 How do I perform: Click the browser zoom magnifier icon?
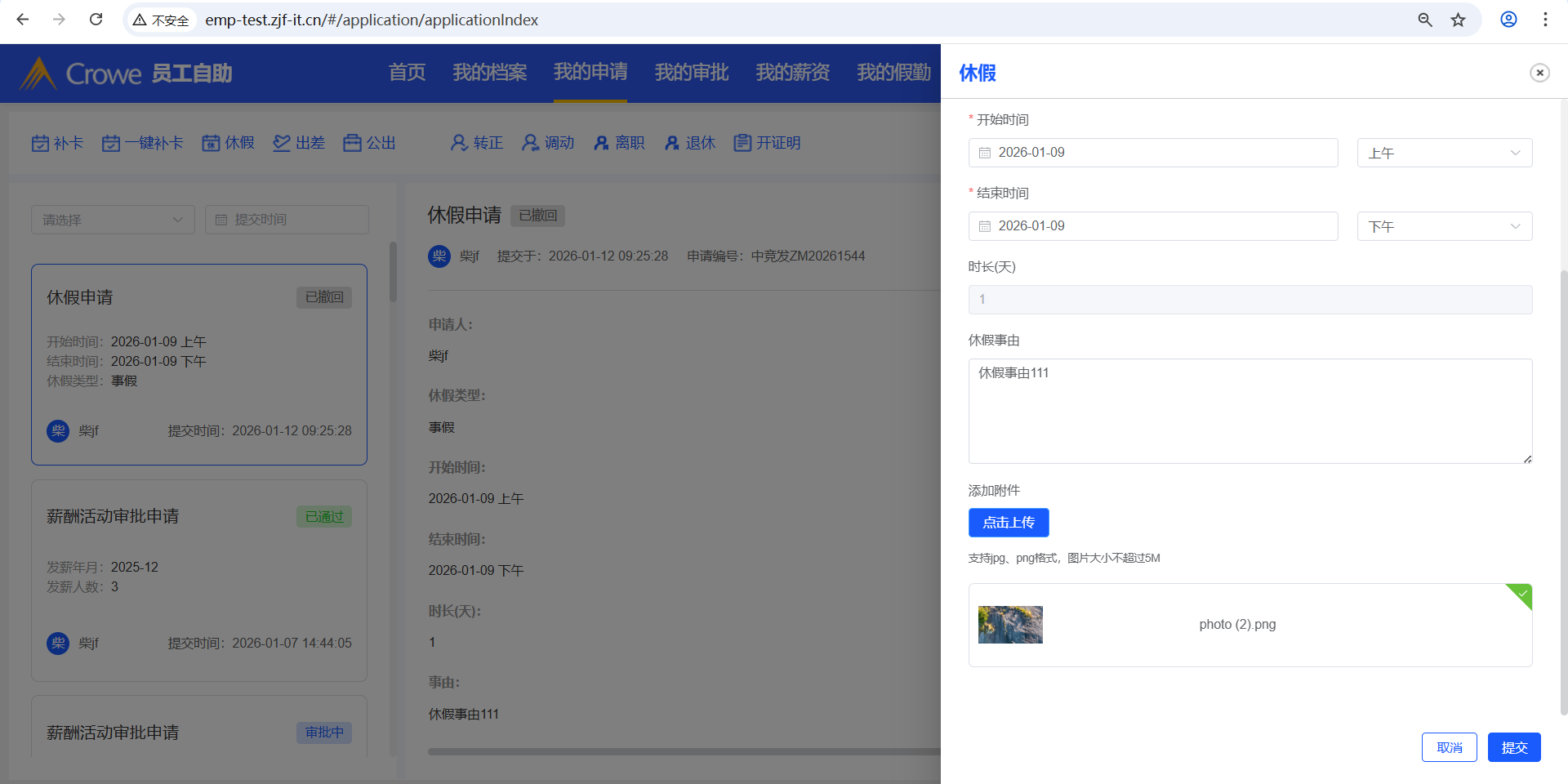[1425, 20]
